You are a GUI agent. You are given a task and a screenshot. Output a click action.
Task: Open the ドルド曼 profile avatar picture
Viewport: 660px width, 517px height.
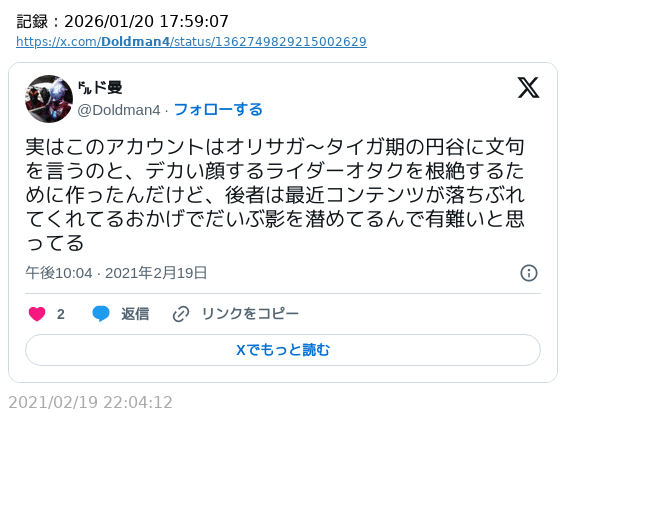point(49,99)
